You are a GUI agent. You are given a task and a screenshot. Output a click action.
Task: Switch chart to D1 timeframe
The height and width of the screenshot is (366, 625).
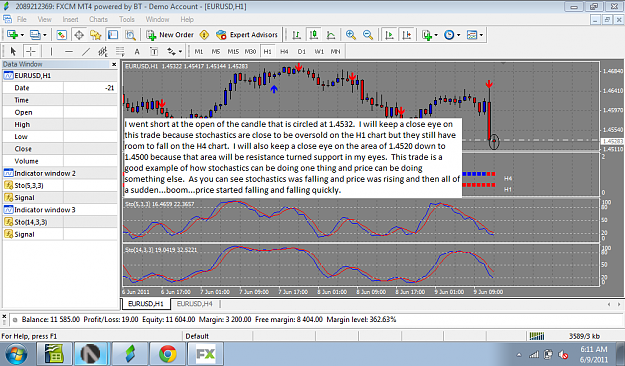(301, 51)
